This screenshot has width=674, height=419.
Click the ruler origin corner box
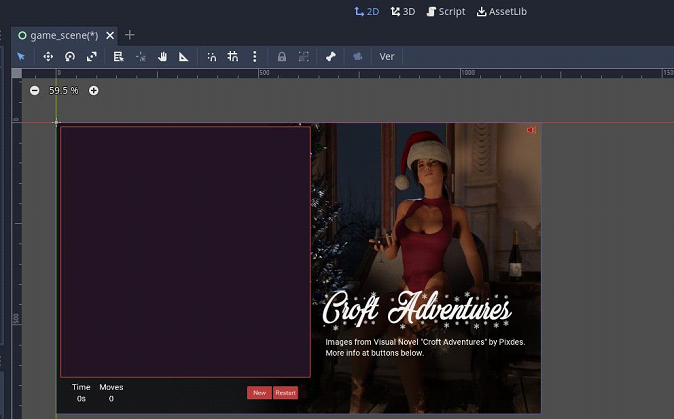[x=17, y=73]
